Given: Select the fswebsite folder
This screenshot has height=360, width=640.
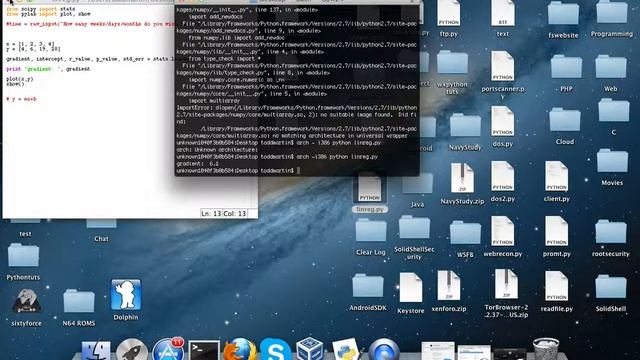Looking at the screenshot, I should (563, 13).
